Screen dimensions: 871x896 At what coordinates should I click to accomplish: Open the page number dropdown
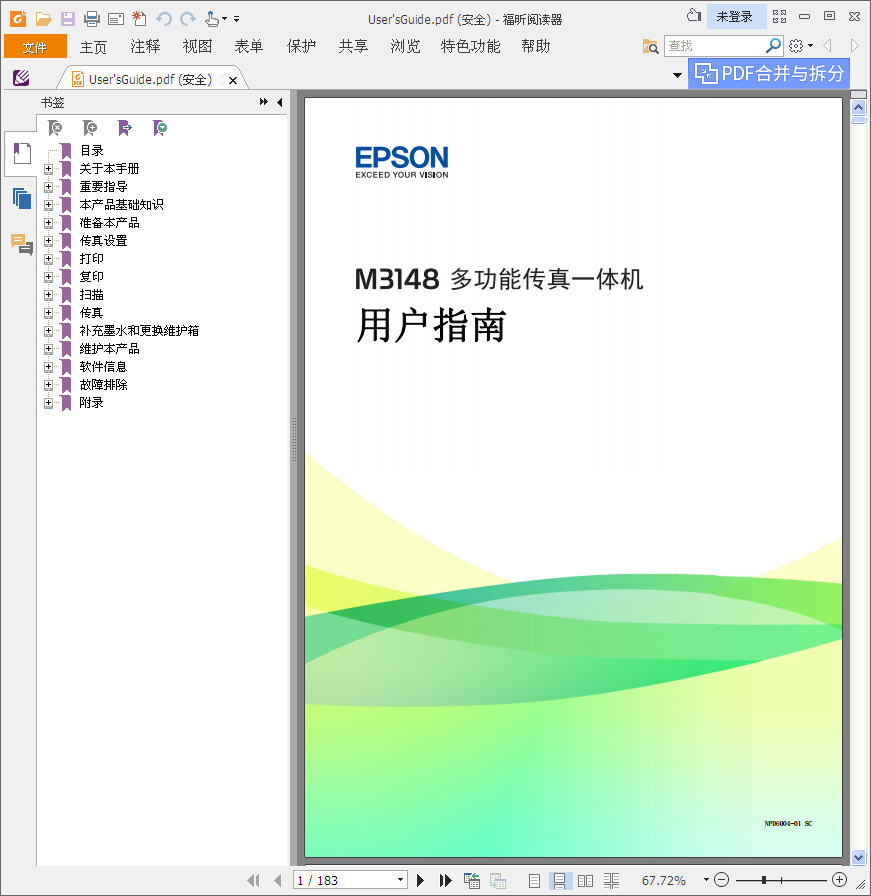[401, 880]
